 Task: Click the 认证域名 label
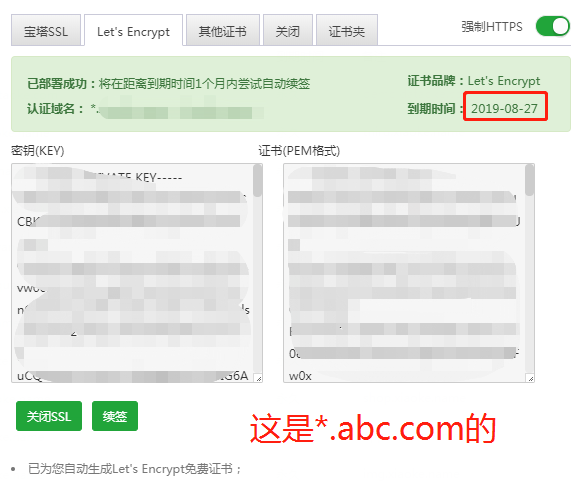[55, 109]
